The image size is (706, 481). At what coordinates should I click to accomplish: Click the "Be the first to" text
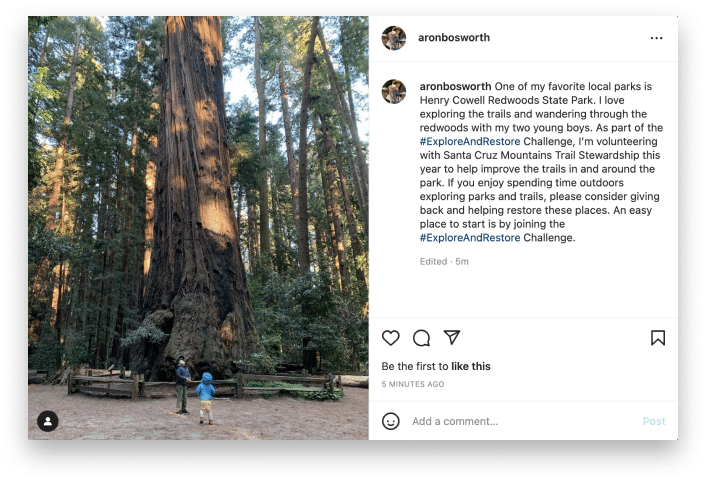415,367
